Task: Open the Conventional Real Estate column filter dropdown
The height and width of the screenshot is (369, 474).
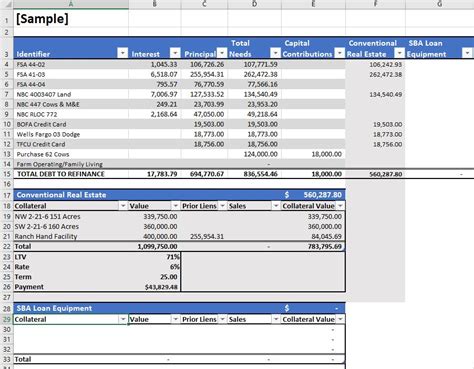Action: coord(399,53)
